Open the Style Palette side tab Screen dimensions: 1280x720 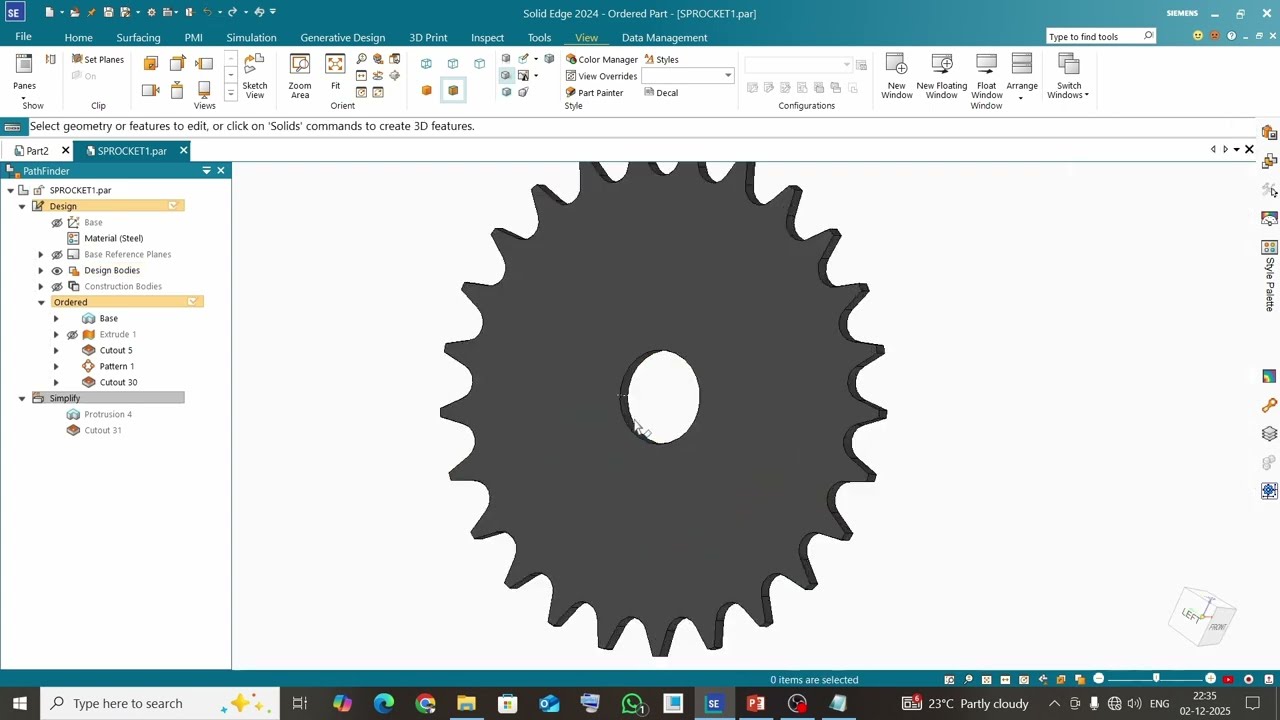point(1270,275)
